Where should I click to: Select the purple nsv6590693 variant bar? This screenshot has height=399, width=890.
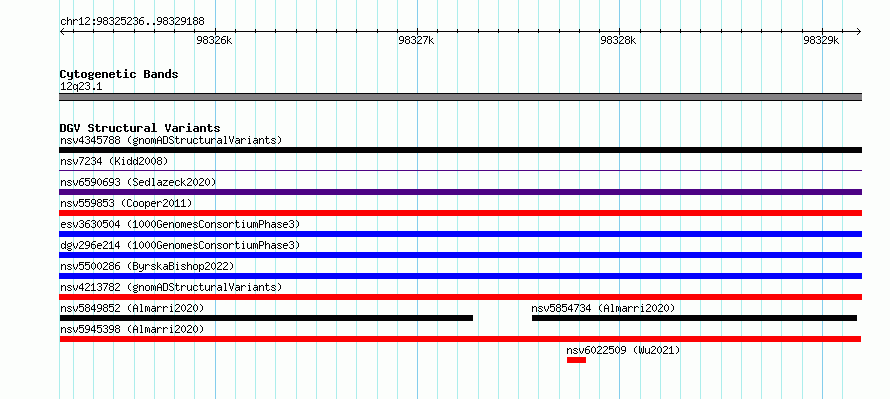pos(460,192)
